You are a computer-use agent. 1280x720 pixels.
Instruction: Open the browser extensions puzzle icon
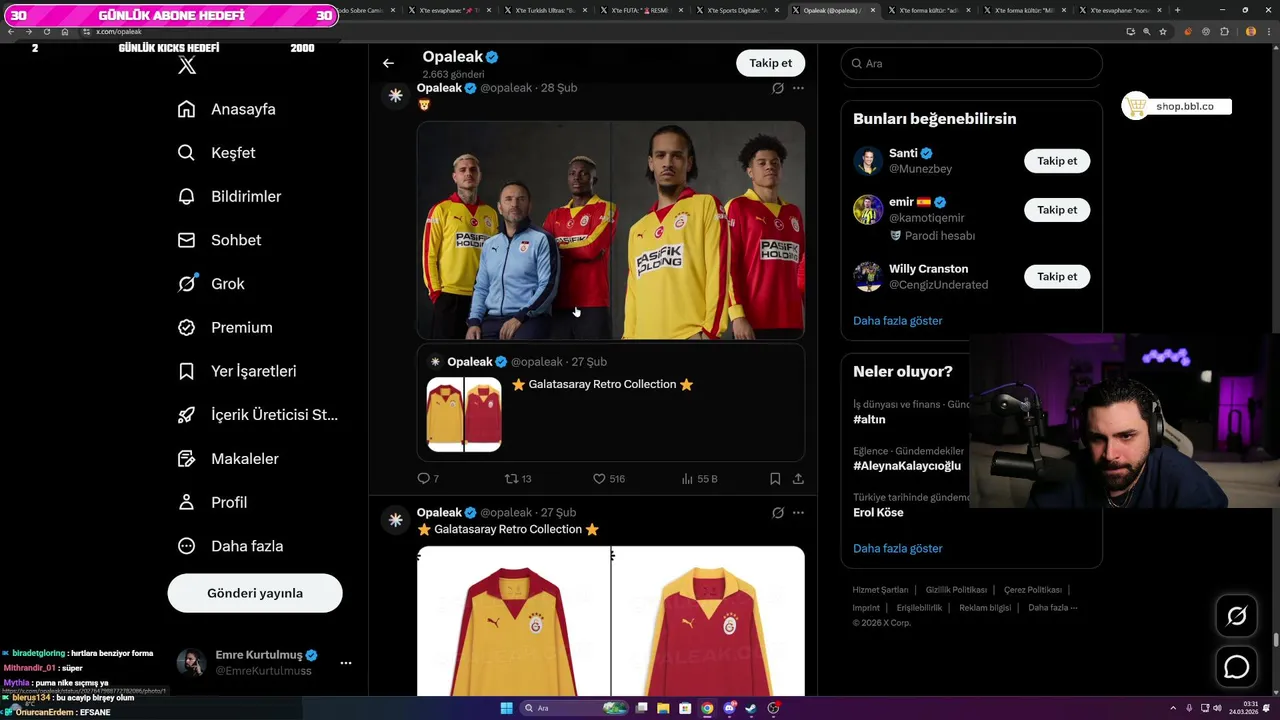coord(1224,32)
